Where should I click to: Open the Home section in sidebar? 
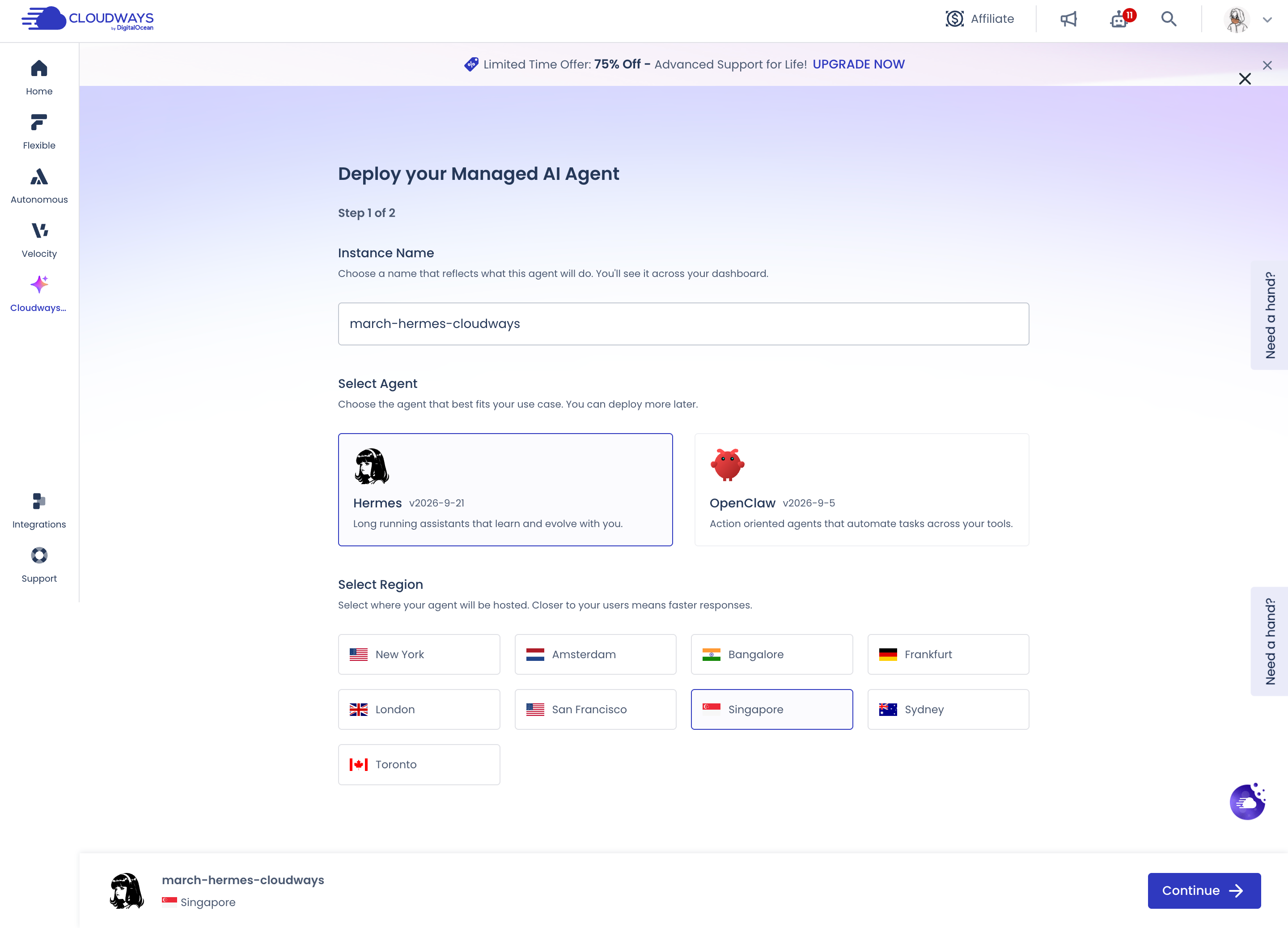tap(39, 78)
